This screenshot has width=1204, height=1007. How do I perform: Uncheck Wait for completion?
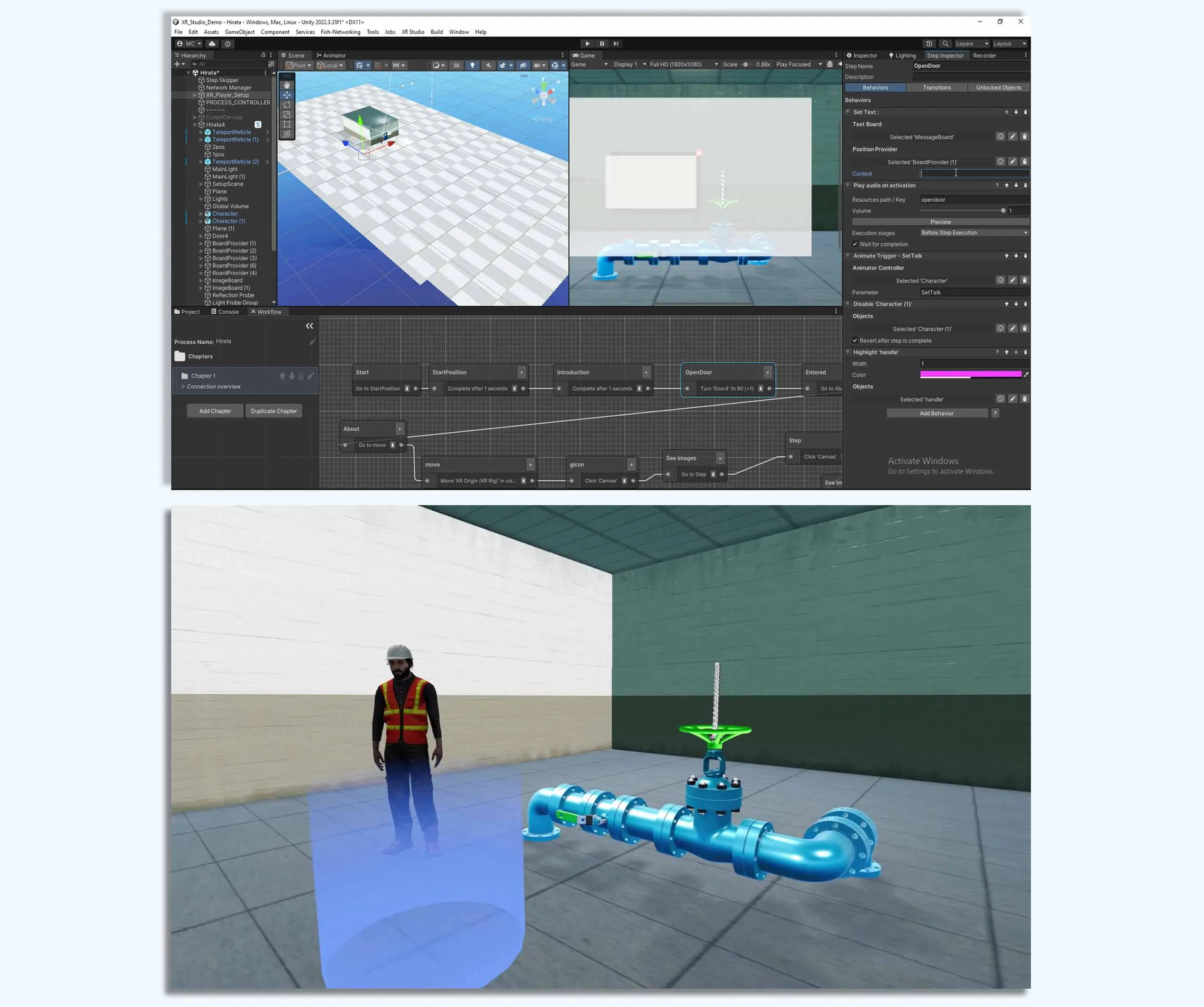click(x=855, y=244)
